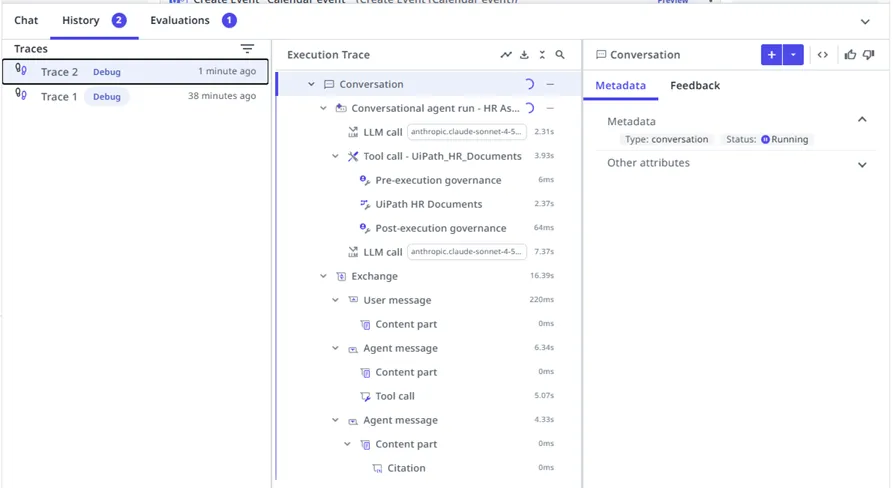Click the Debug badge on Trace 1
893x488 pixels.
coord(107,97)
